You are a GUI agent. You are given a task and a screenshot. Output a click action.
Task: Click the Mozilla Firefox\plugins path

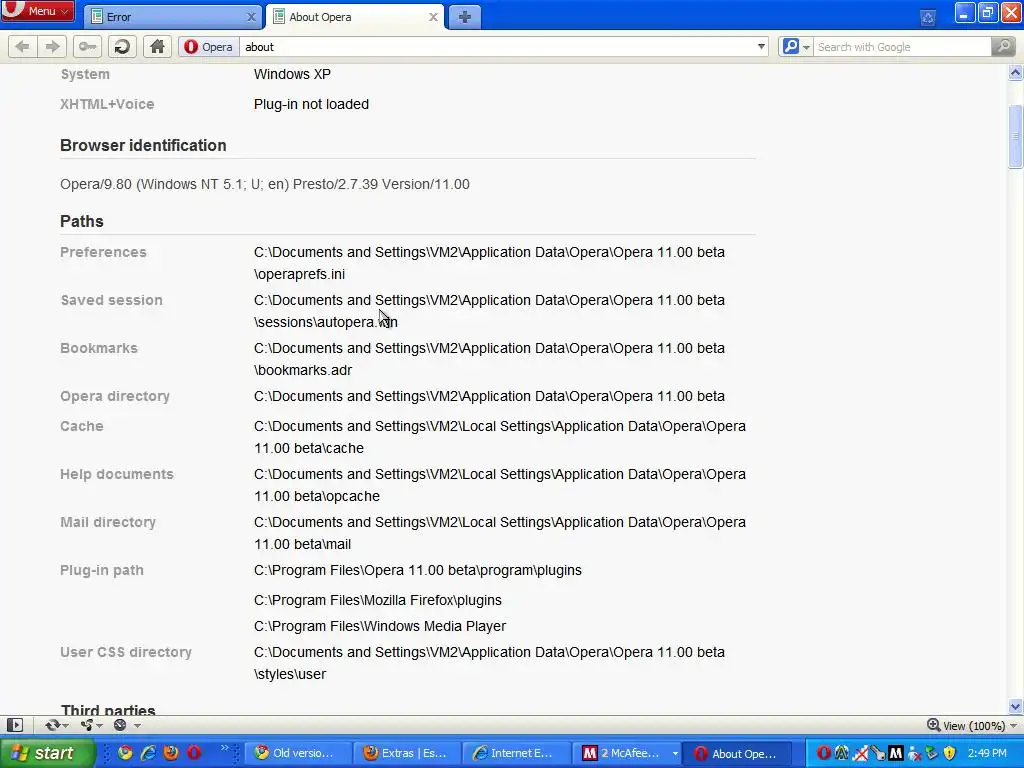coord(377,600)
